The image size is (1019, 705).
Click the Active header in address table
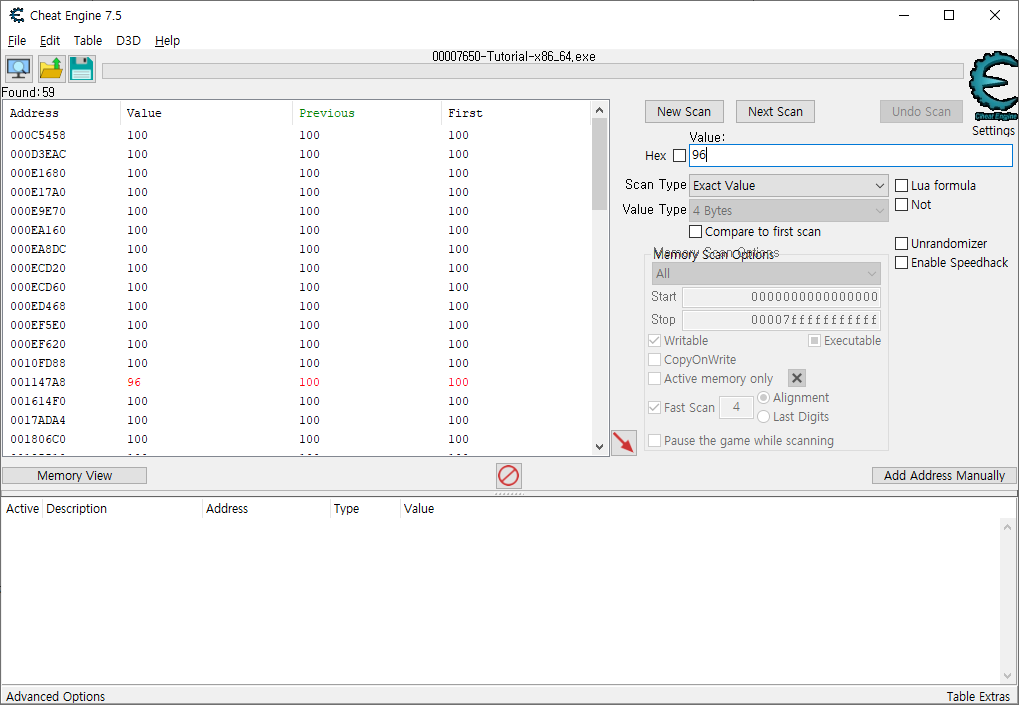tap(23, 509)
